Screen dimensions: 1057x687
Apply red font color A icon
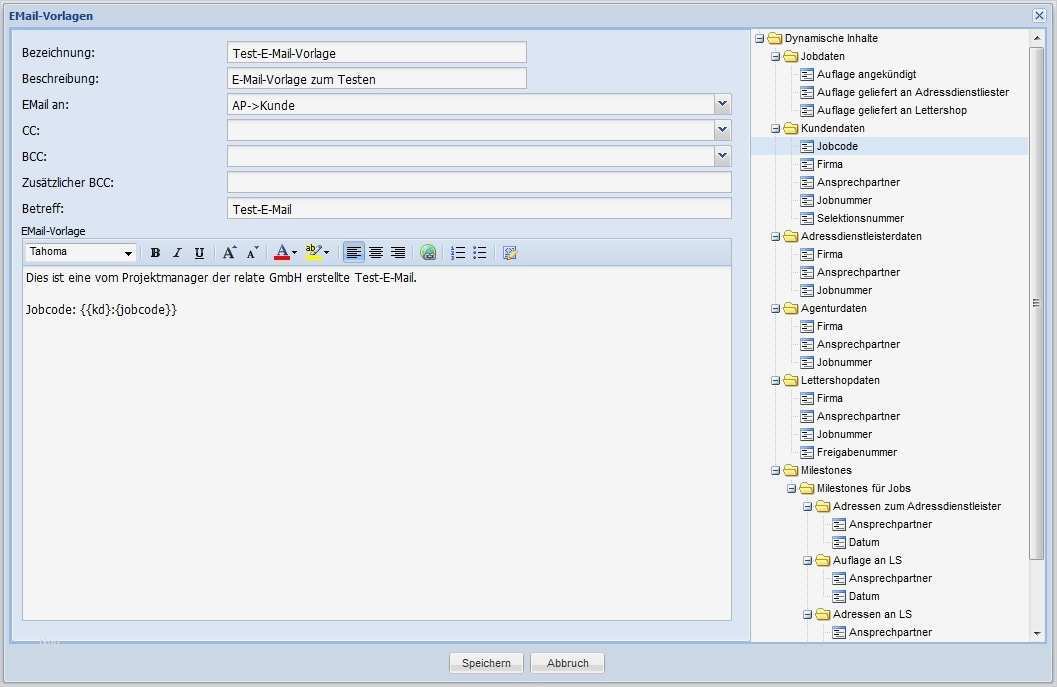(x=282, y=253)
